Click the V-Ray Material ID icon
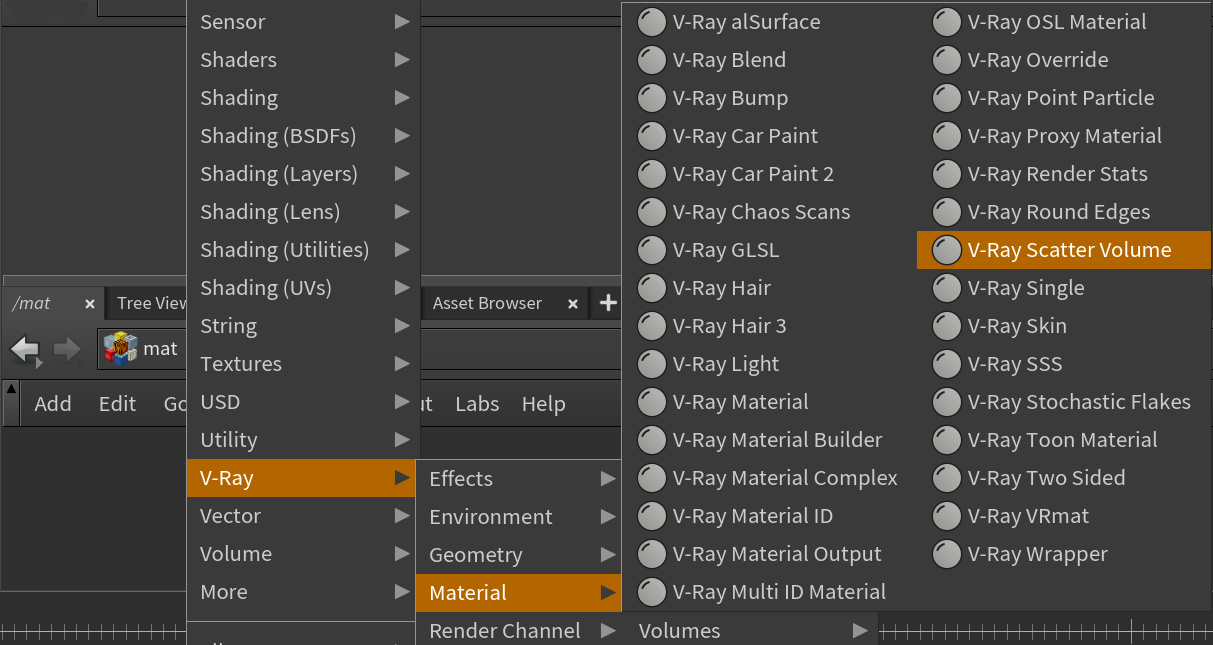 (652, 516)
